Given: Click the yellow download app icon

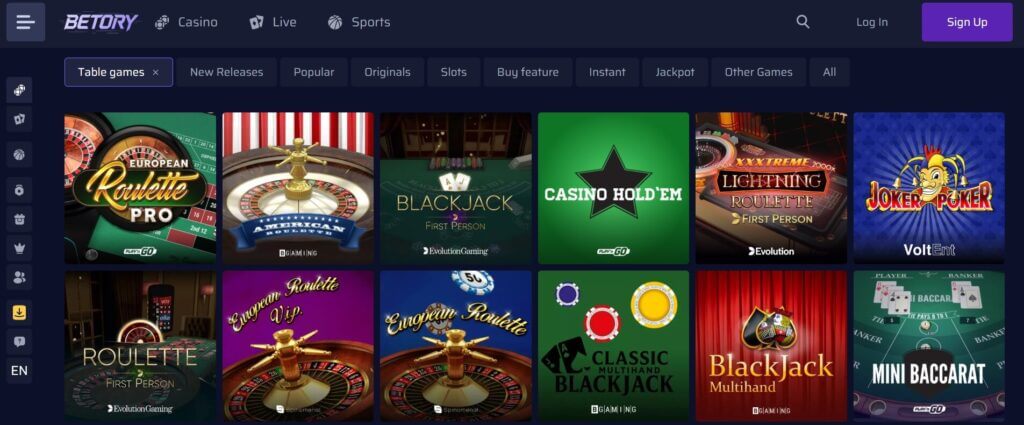Looking at the screenshot, I should (x=20, y=313).
